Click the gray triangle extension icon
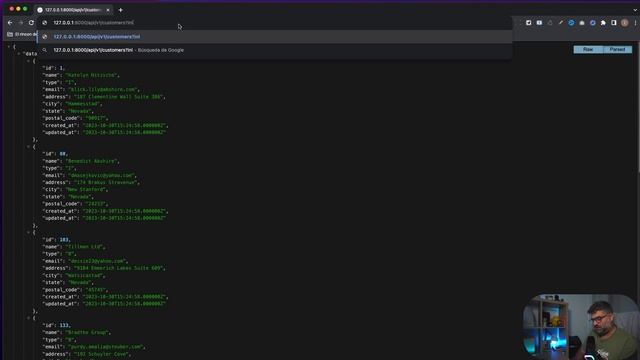This screenshot has width=640, height=360. point(550,23)
